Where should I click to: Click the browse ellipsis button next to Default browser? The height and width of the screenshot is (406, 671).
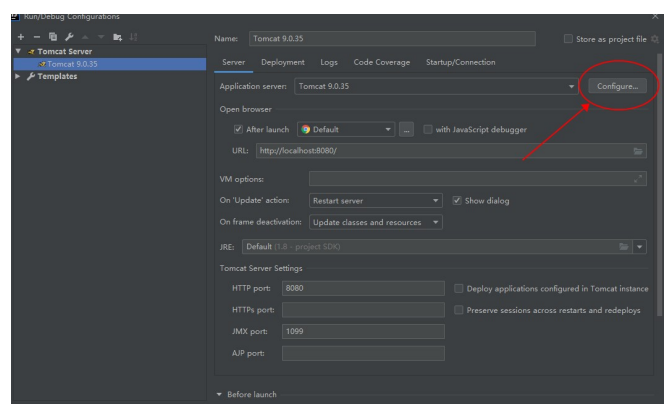pyautogui.click(x=407, y=129)
